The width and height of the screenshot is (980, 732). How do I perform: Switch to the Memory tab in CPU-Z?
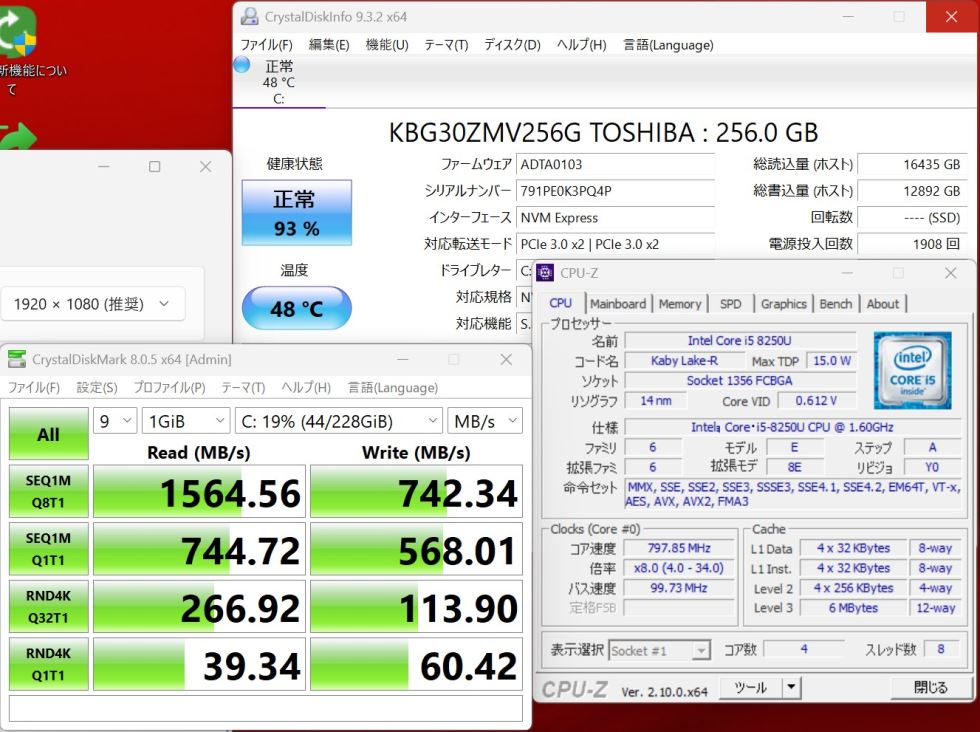click(x=680, y=304)
